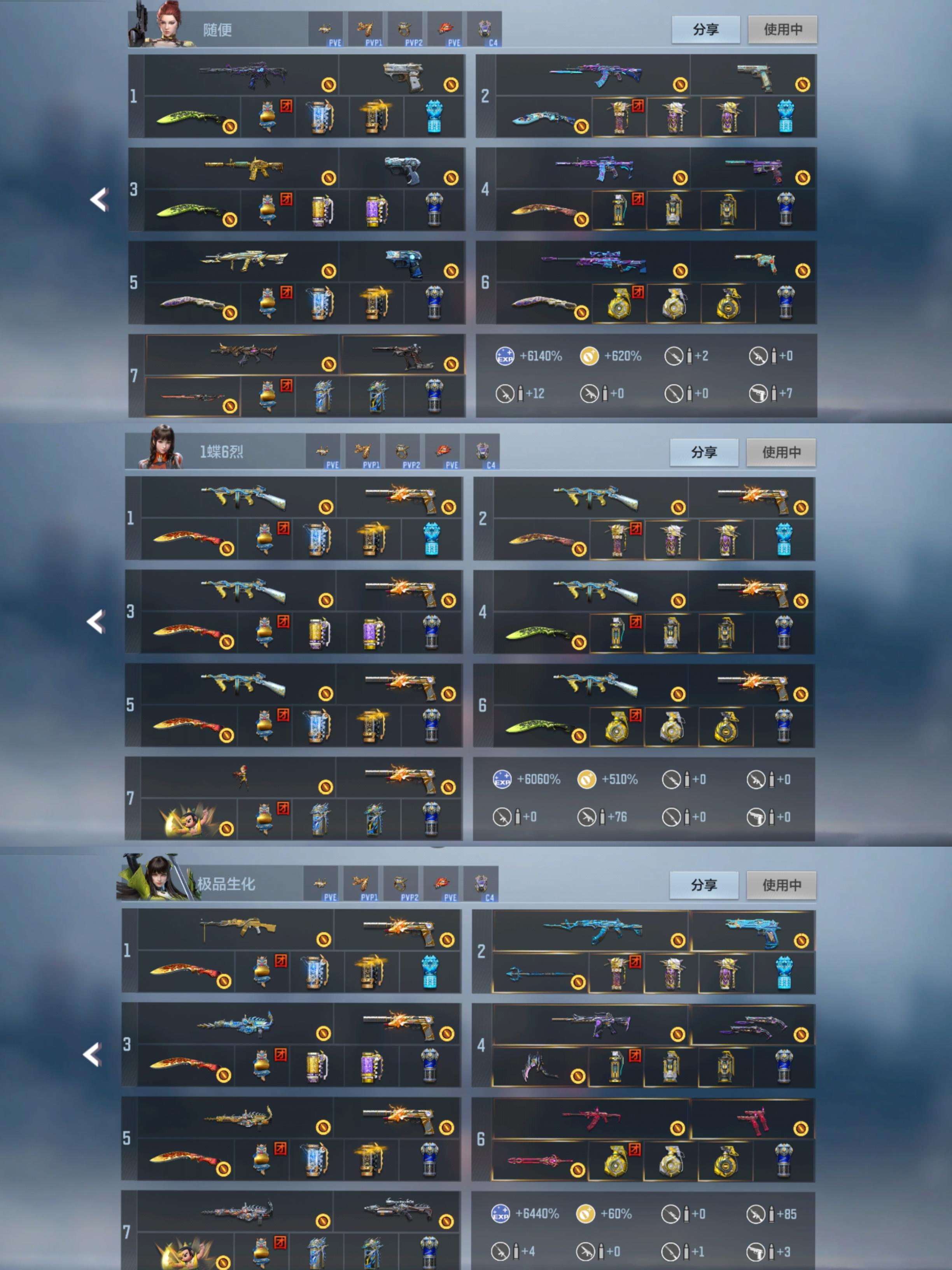Go to previous page arrow beside 随便 loadout
This screenshot has height=1270, width=952.
tap(100, 199)
